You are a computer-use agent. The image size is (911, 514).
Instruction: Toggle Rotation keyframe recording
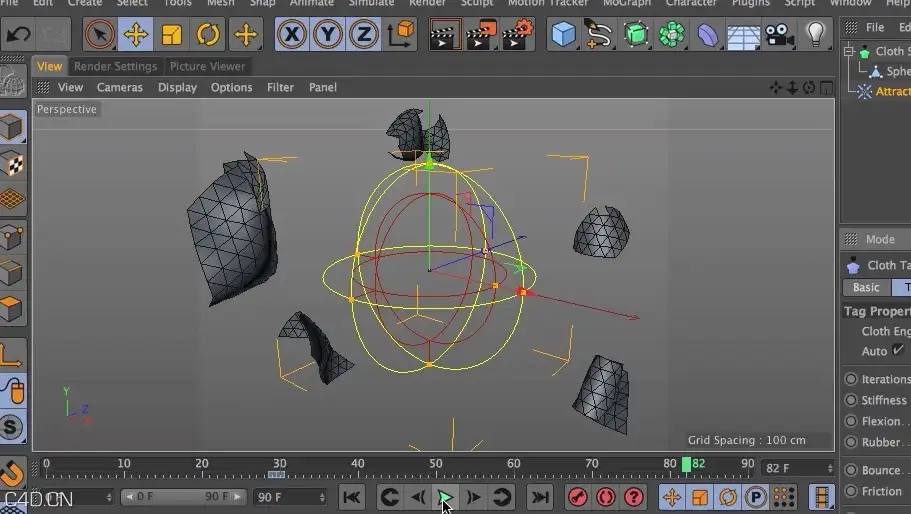click(728, 497)
